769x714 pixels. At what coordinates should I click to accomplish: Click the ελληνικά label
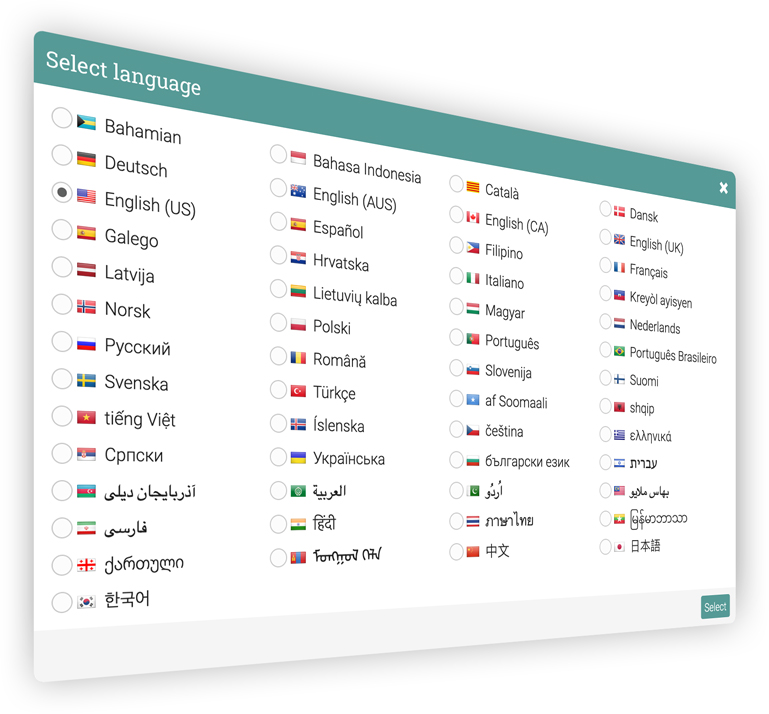coord(650,435)
